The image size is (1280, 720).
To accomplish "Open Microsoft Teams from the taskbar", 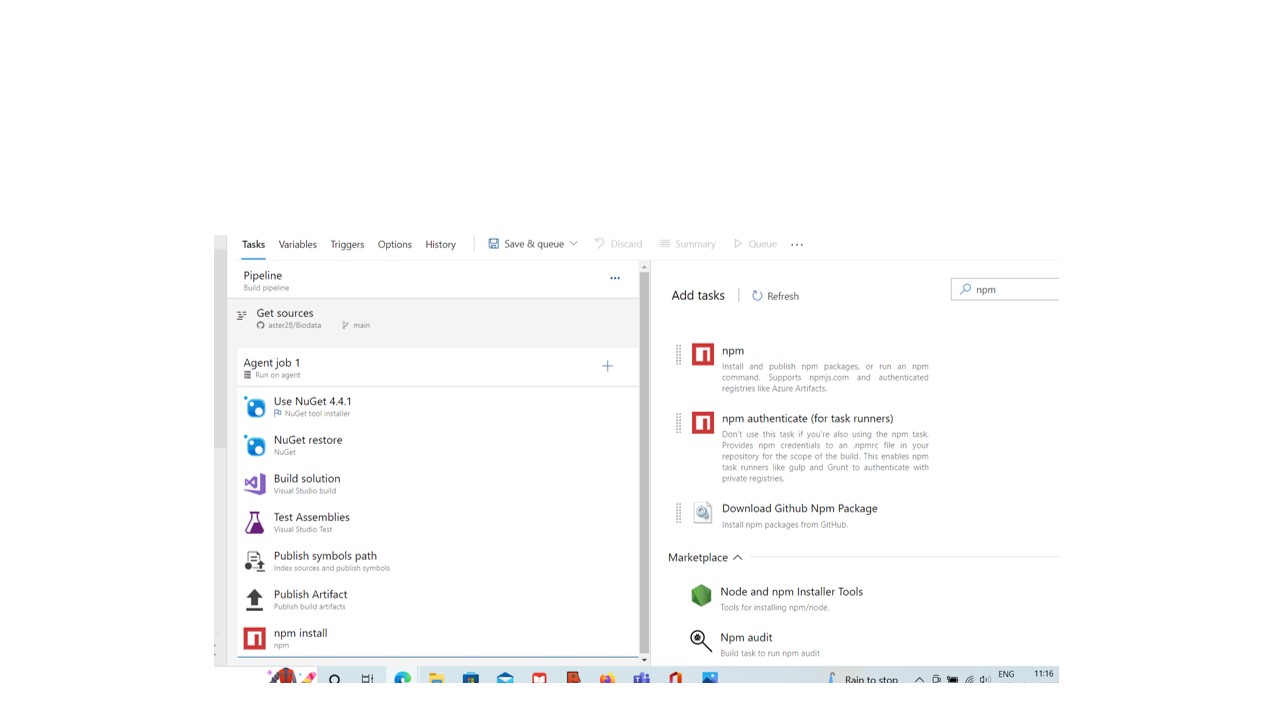I will [641, 679].
